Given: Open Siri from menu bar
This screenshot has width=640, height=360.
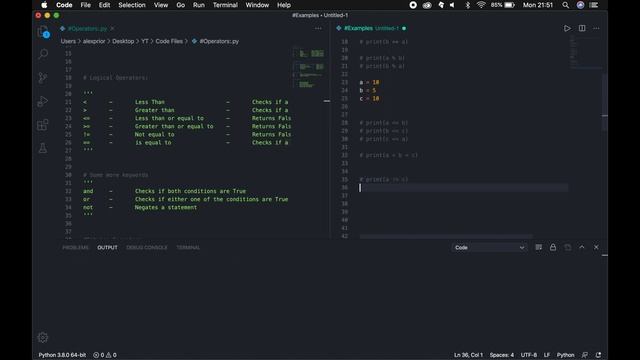Looking at the screenshot, I should pyautogui.click(x=580, y=5).
